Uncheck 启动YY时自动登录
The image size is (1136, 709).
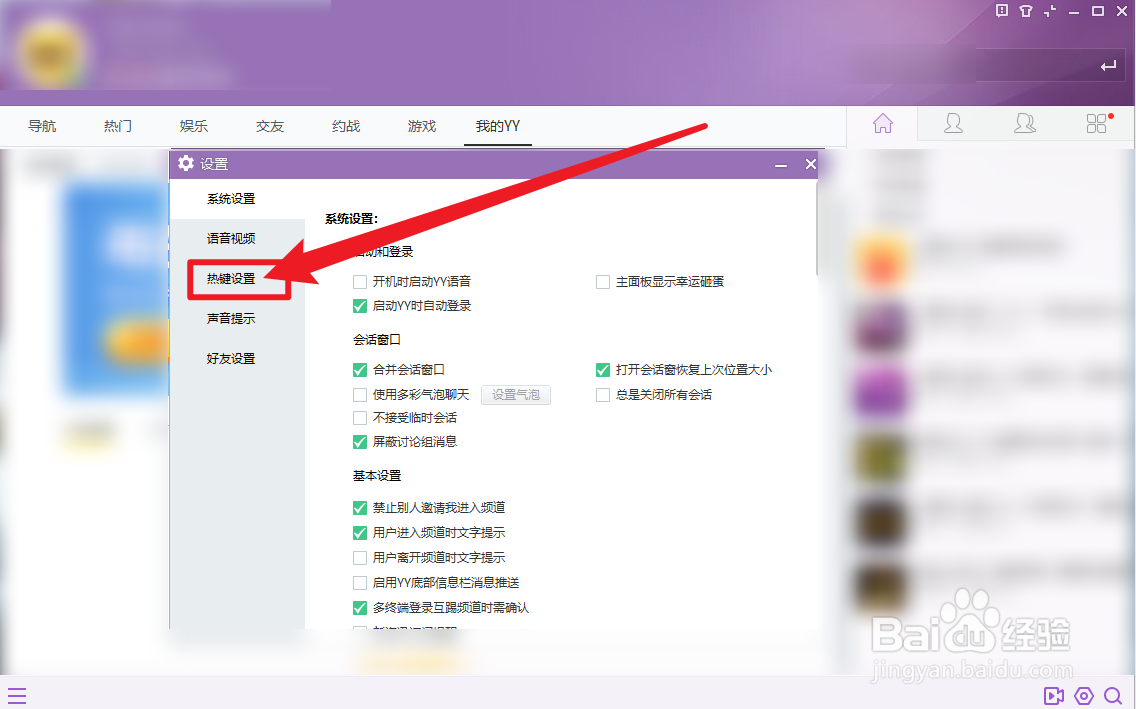point(360,306)
